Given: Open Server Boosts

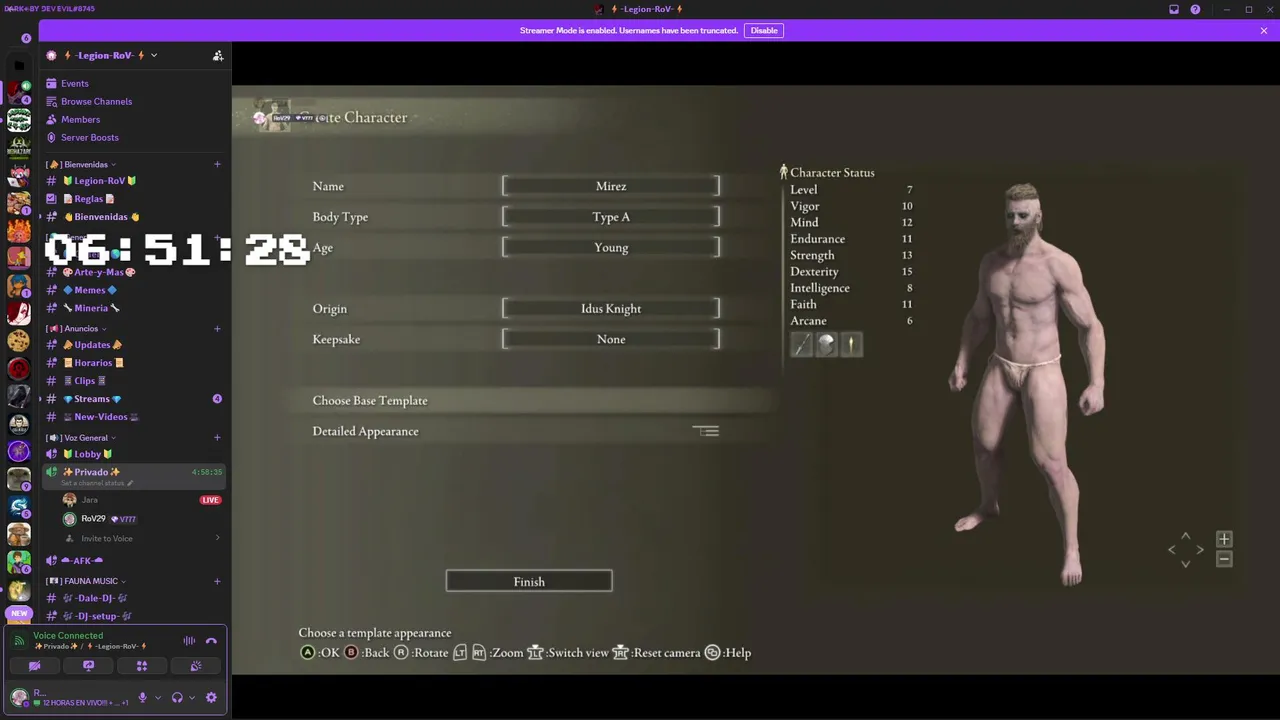Looking at the screenshot, I should (x=89, y=138).
